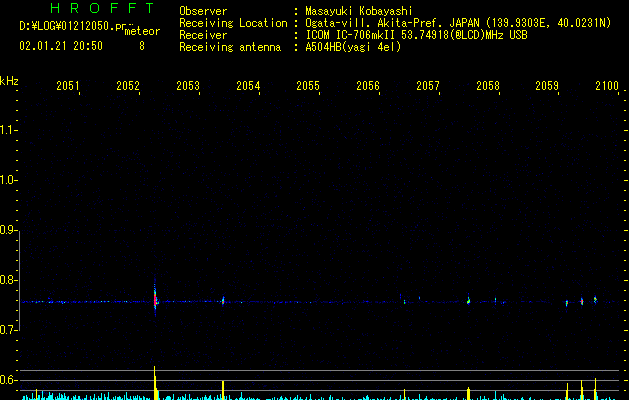Click the Receiving antenna label
The image size is (629, 400).
tap(230, 47)
